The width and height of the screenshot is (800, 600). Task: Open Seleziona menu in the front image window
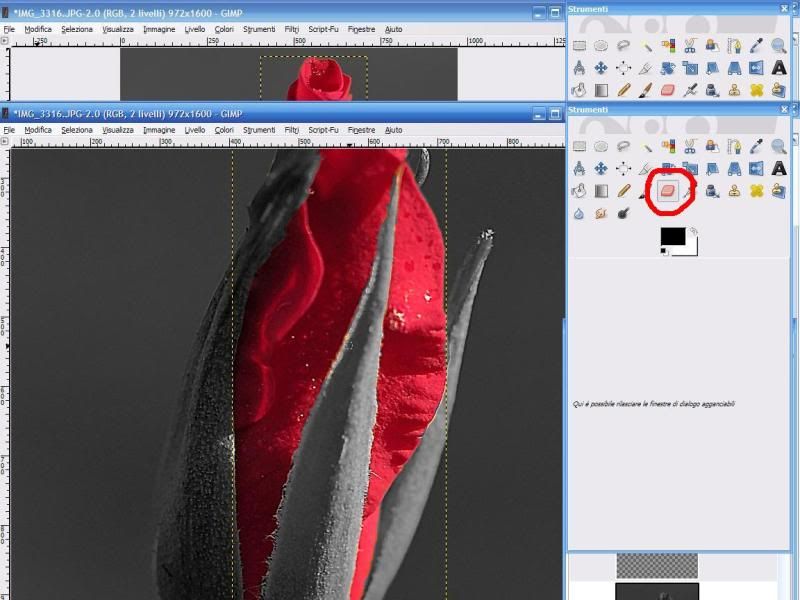(77, 130)
